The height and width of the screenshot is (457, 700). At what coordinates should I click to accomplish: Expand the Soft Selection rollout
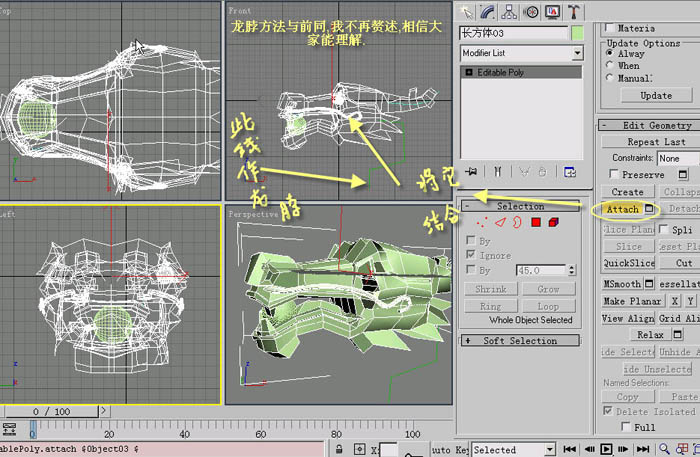point(520,341)
